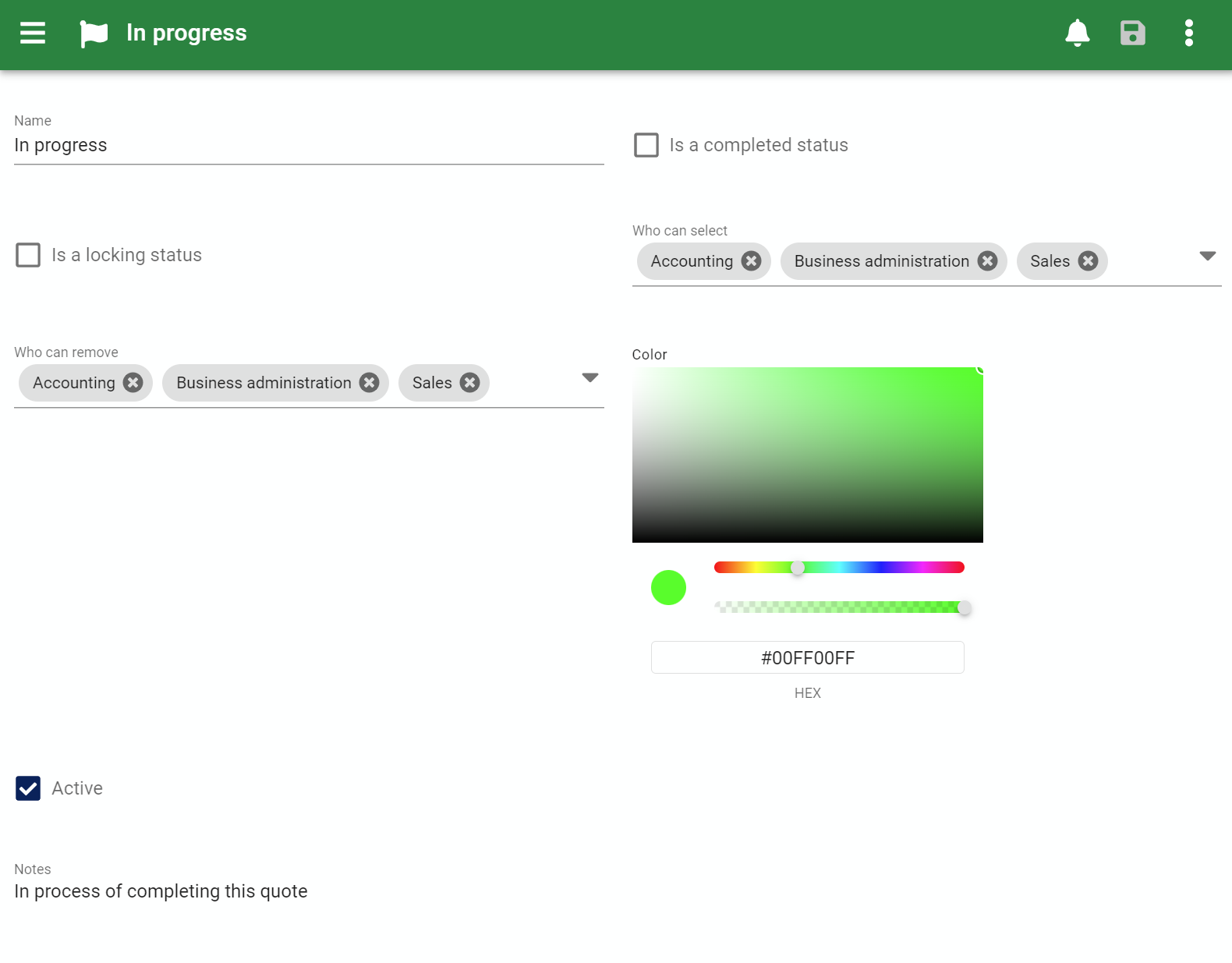Image resolution: width=1232 pixels, height=963 pixels.
Task: Remove Accounting chip from Who can remove
Action: pos(133,383)
